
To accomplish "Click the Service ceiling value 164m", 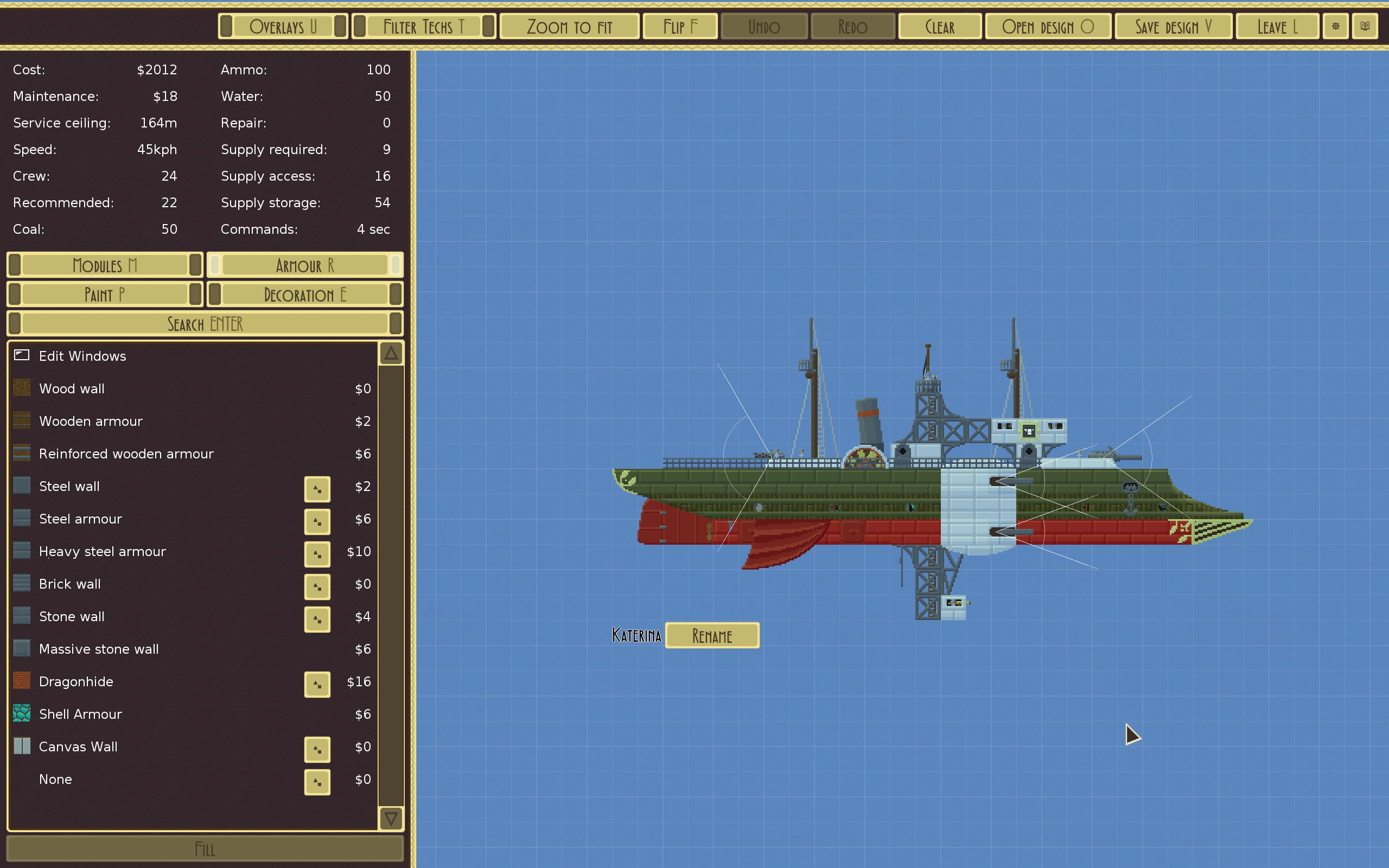I will click(158, 123).
